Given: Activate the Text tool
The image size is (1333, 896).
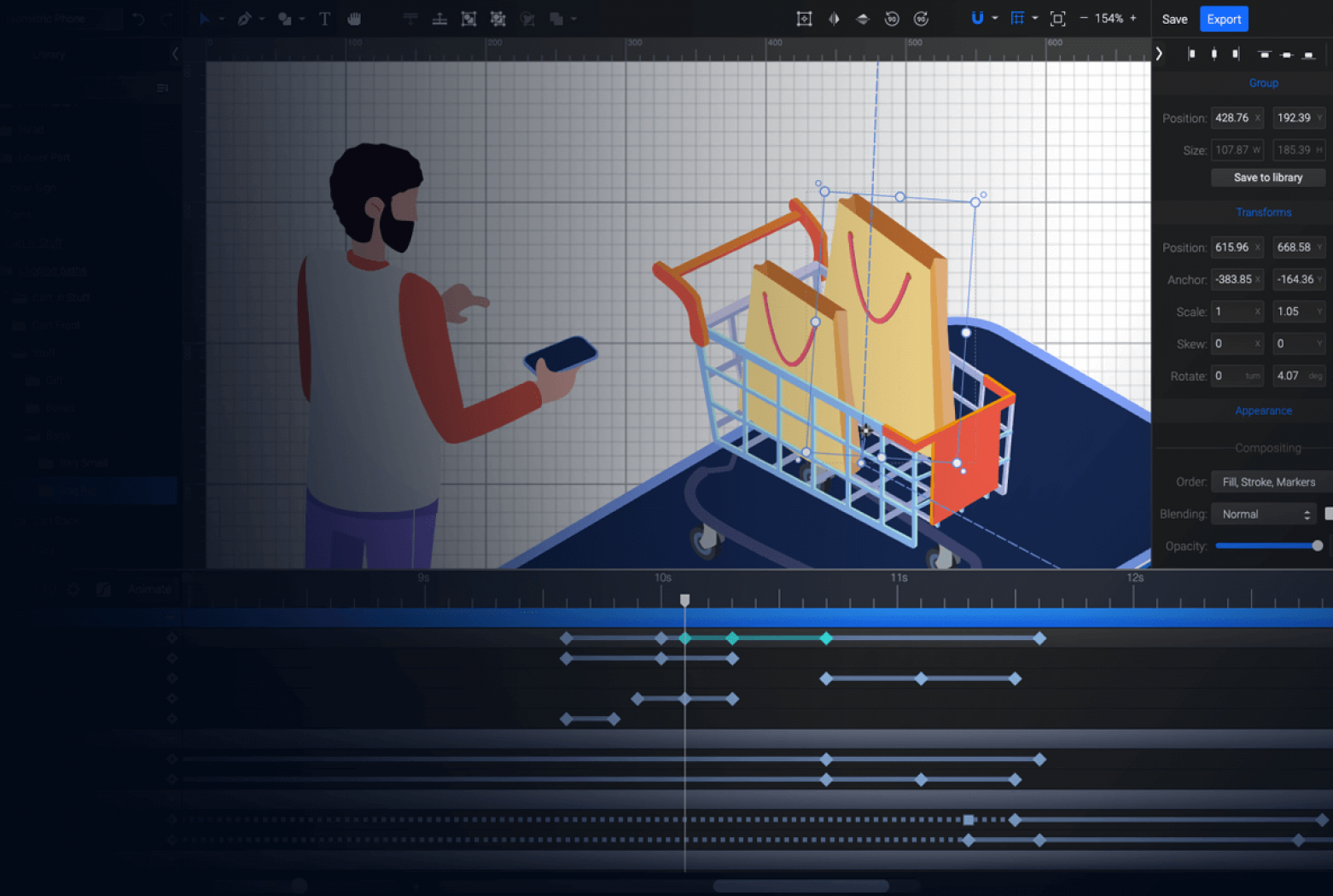Looking at the screenshot, I should coord(325,19).
